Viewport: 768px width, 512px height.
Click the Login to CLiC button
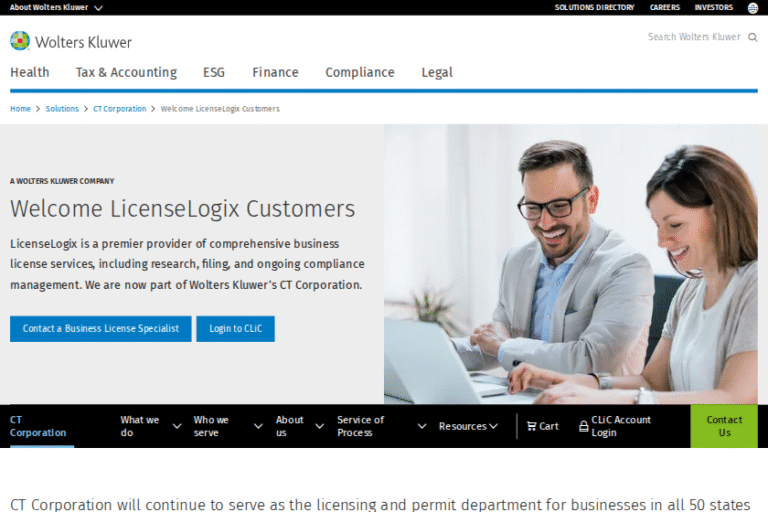pos(236,329)
